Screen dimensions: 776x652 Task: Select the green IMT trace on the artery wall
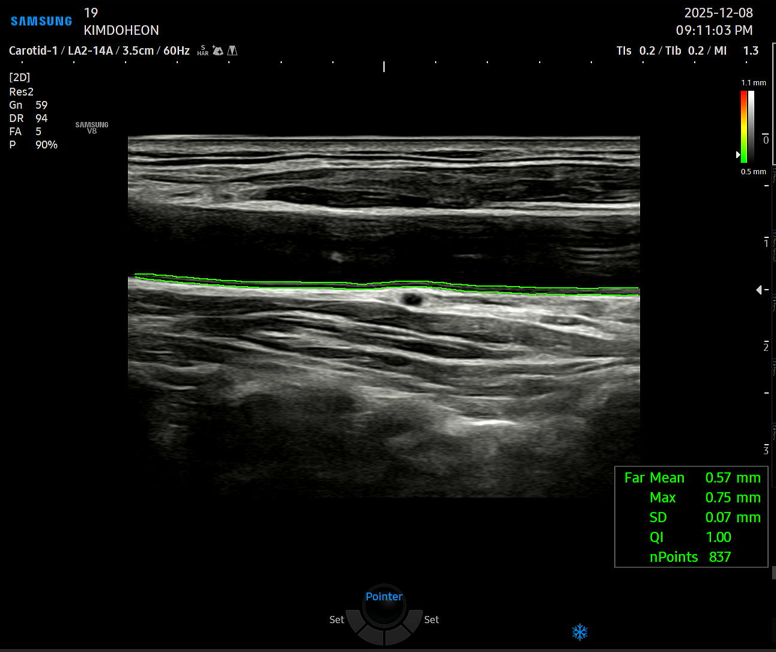pos(386,285)
